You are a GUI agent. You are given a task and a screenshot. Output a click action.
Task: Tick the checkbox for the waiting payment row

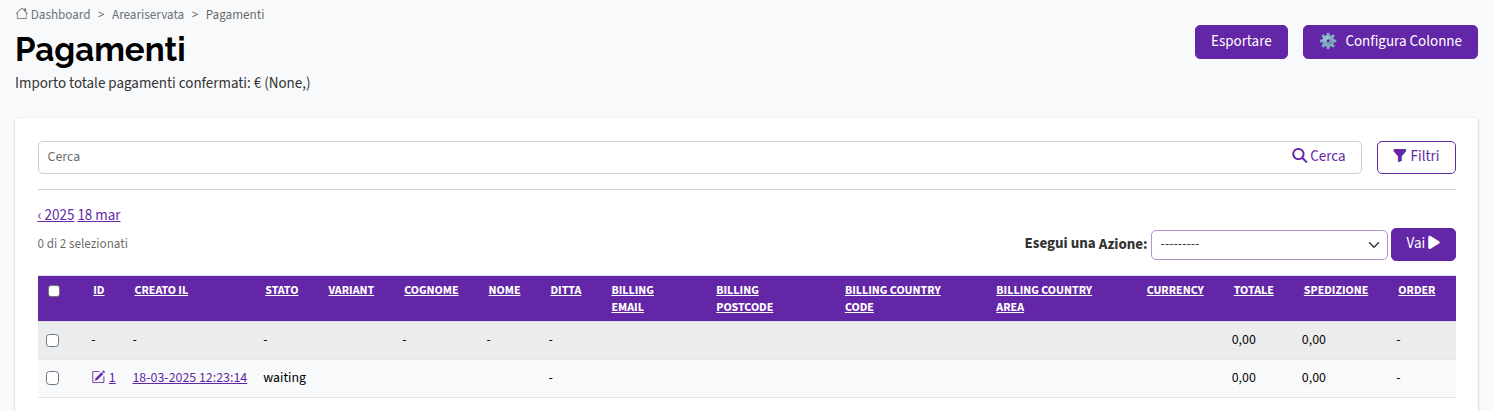click(x=53, y=378)
